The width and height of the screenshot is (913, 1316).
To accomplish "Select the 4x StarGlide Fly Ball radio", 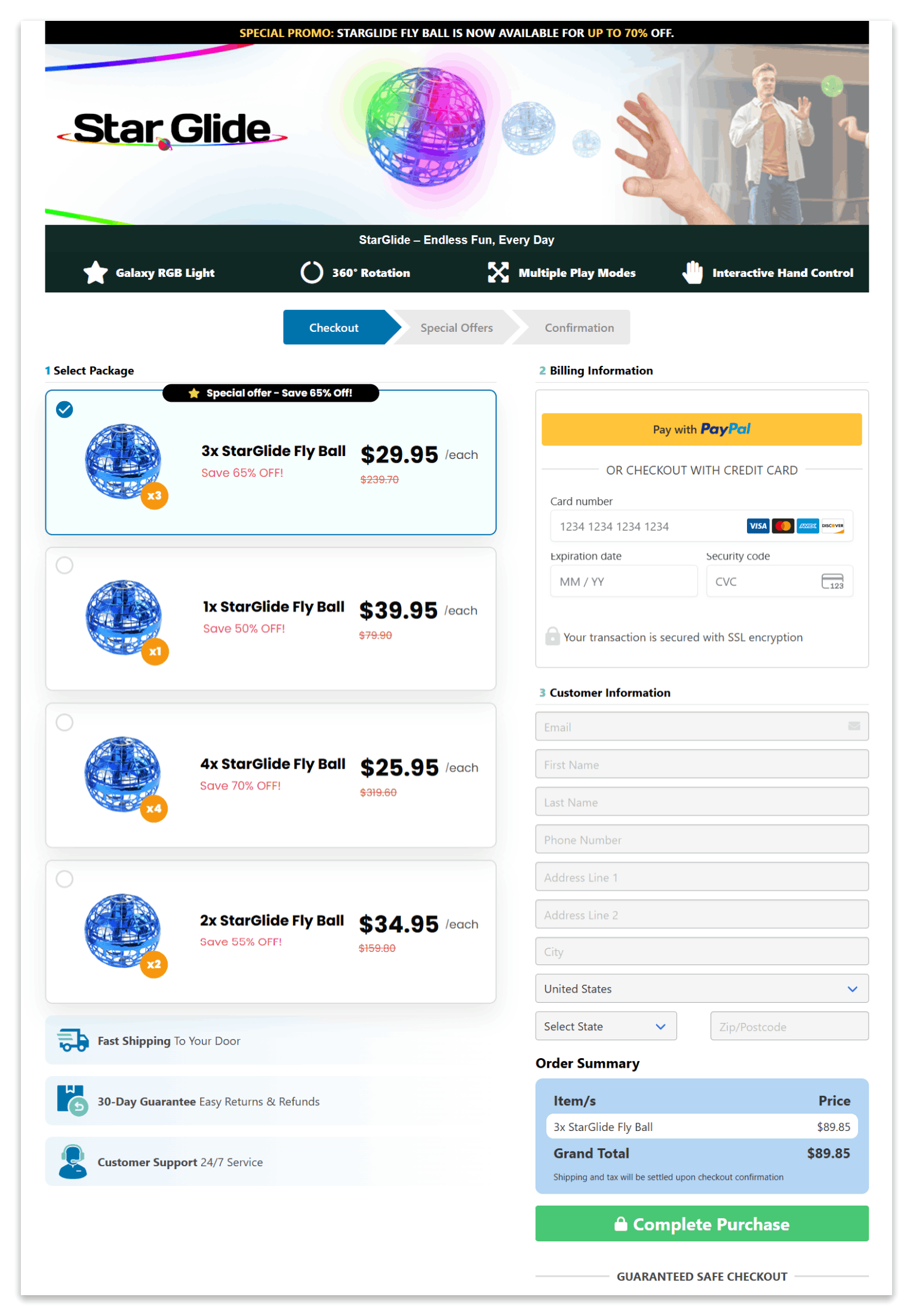I will [64, 722].
